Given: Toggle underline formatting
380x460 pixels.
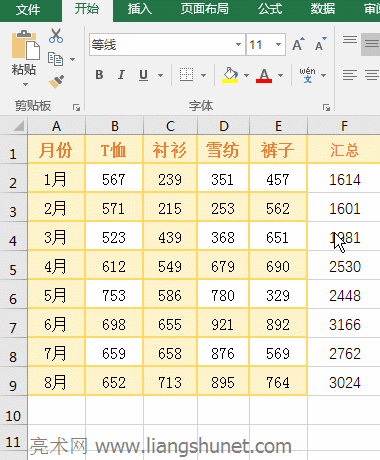Looking at the screenshot, I should point(143,75).
